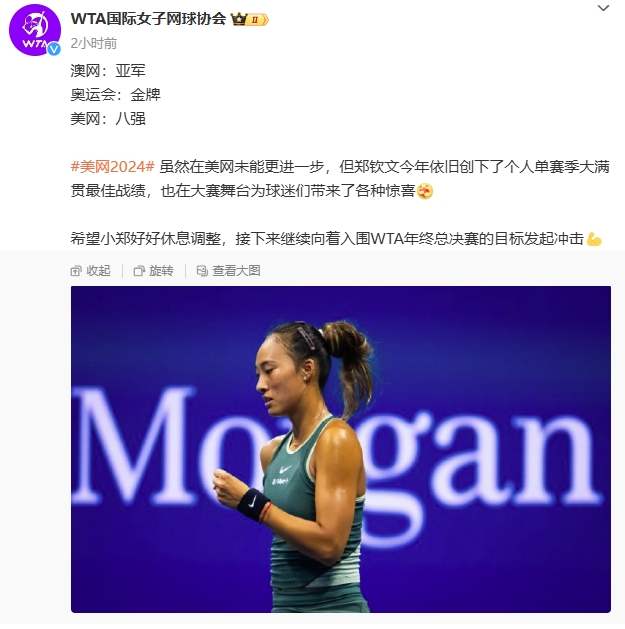Click the blue verified badge on avatar

(x=54, y=49)
